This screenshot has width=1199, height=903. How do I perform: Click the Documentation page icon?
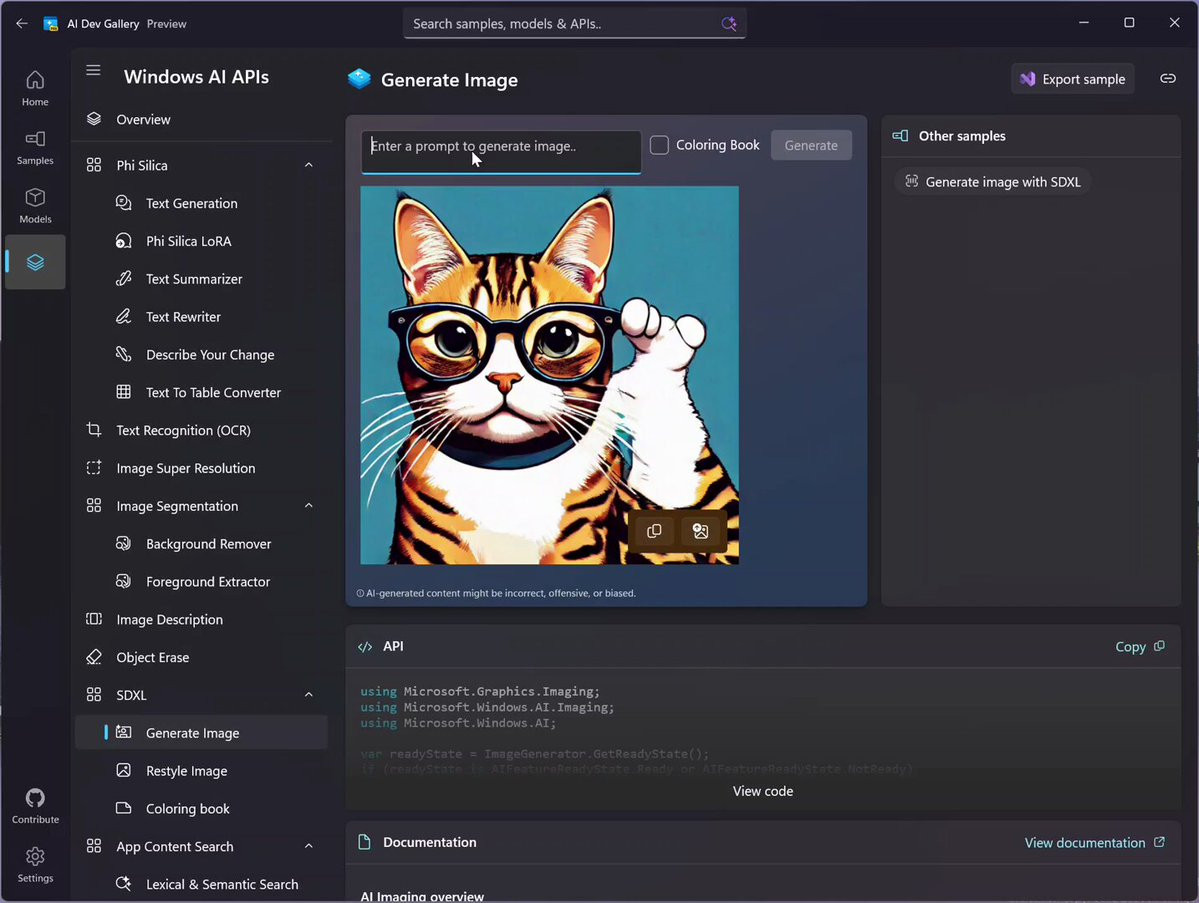tap(365, 842)
